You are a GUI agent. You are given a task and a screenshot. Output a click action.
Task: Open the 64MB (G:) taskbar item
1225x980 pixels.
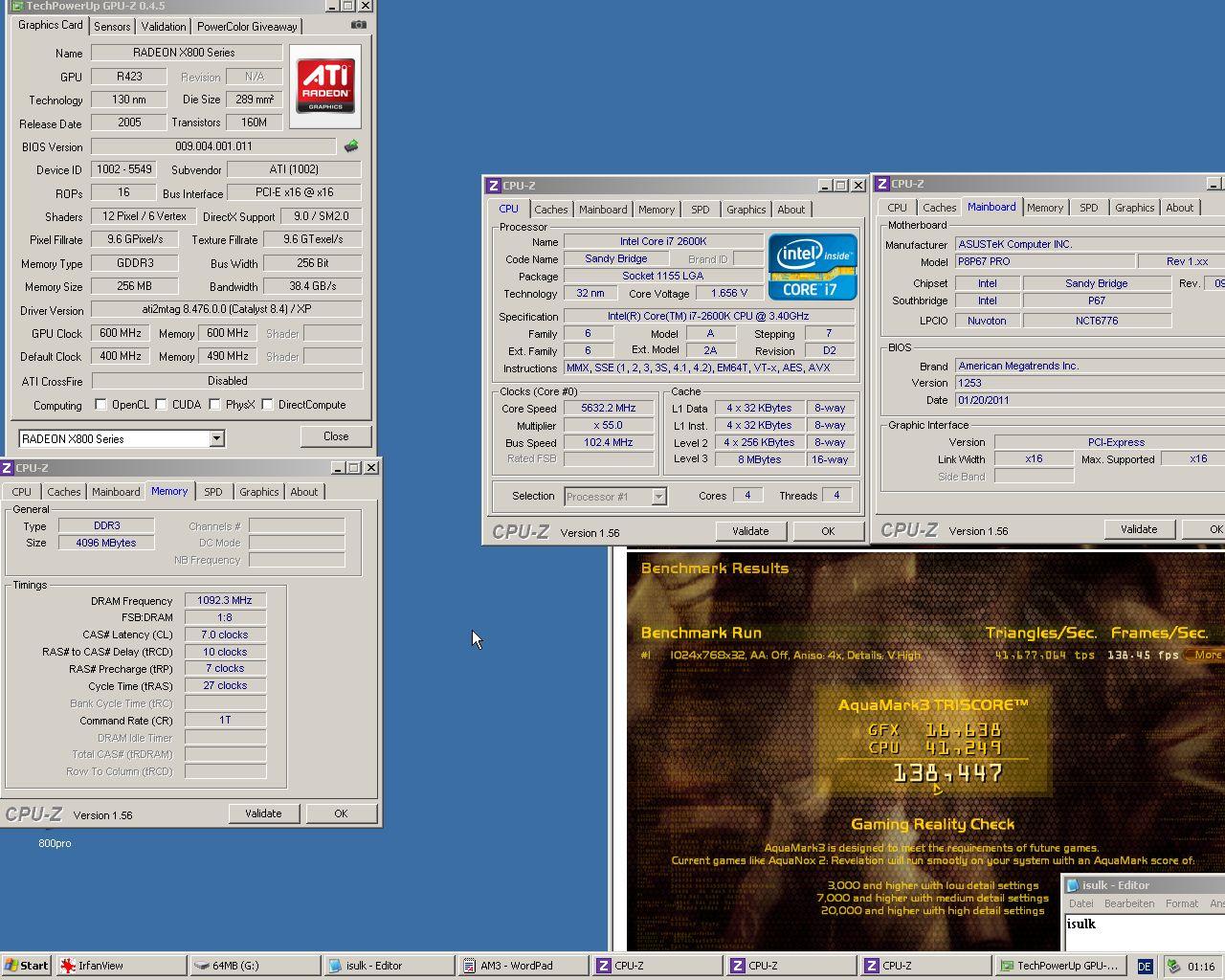point(256,966)
